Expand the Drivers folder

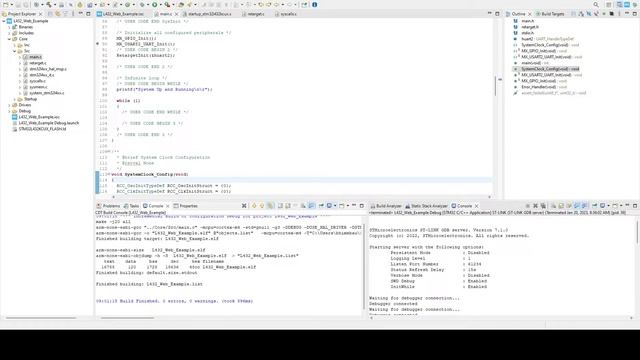(x=9, y=105)
